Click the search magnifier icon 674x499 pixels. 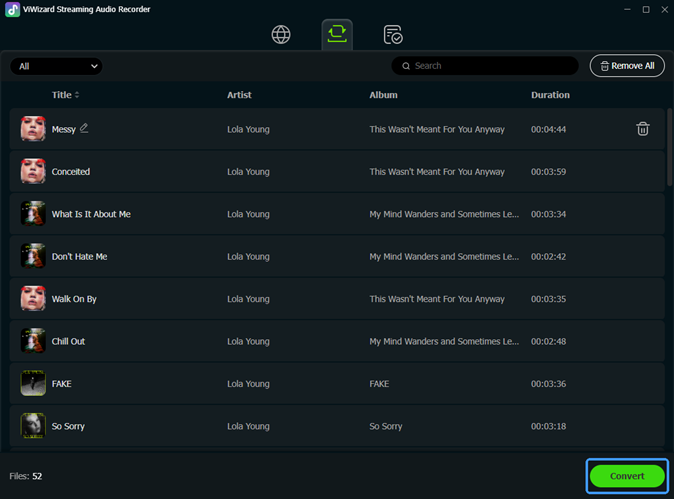pyautogui.click(x=406, y=66)
